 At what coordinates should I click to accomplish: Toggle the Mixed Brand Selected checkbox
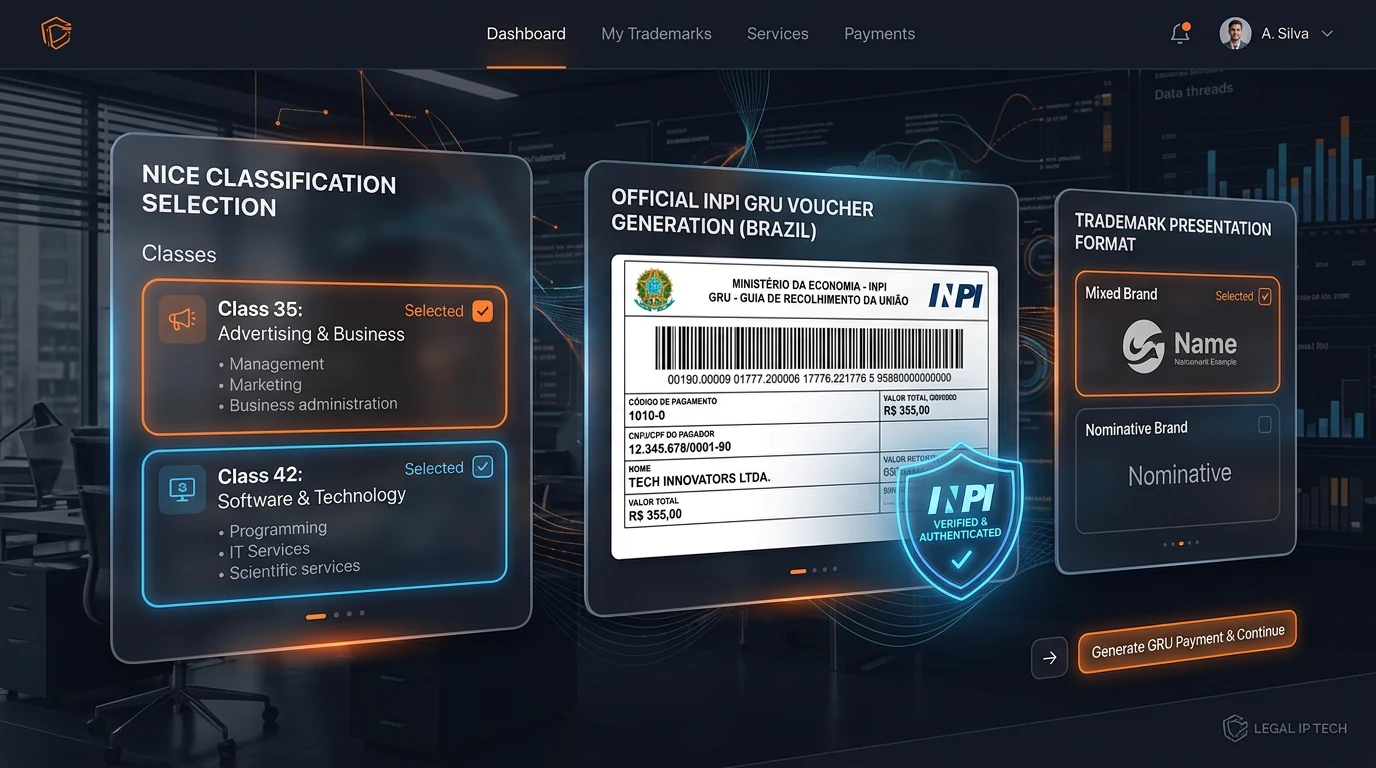point(1265,296)
